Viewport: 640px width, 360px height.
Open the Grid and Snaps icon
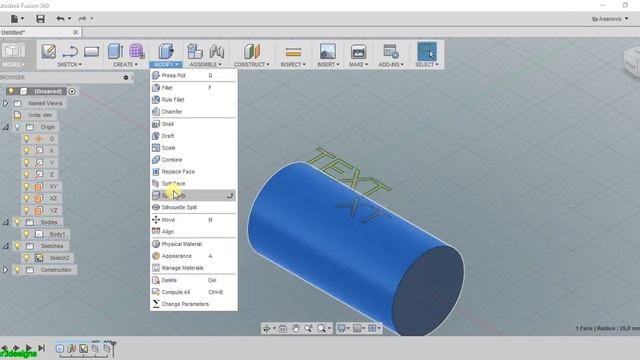357,329
